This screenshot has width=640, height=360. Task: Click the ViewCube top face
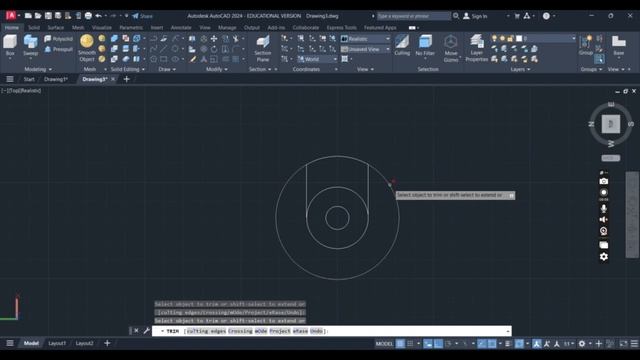pos(611,124)
